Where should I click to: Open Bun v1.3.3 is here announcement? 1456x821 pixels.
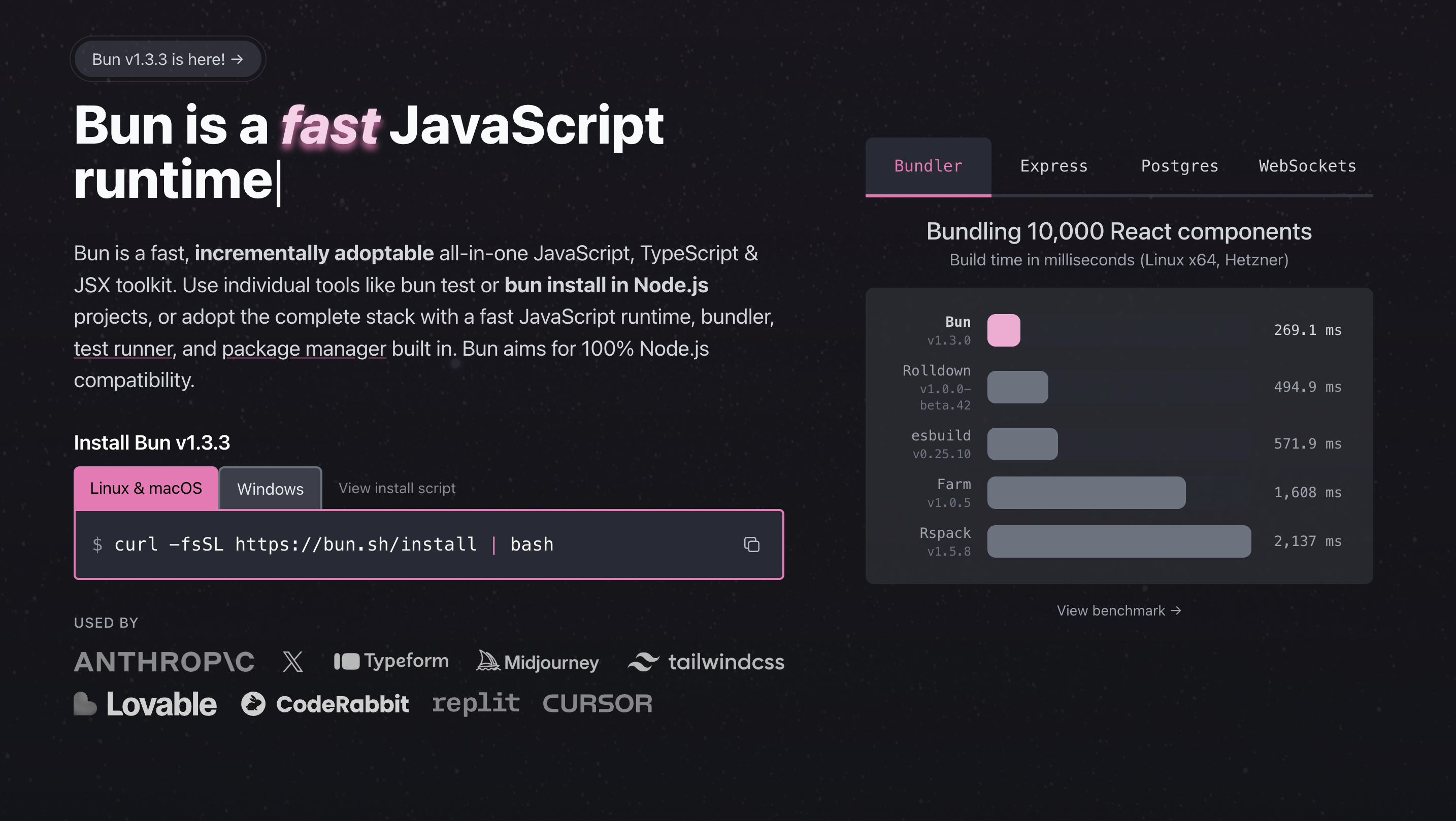[x=168, y=59]
